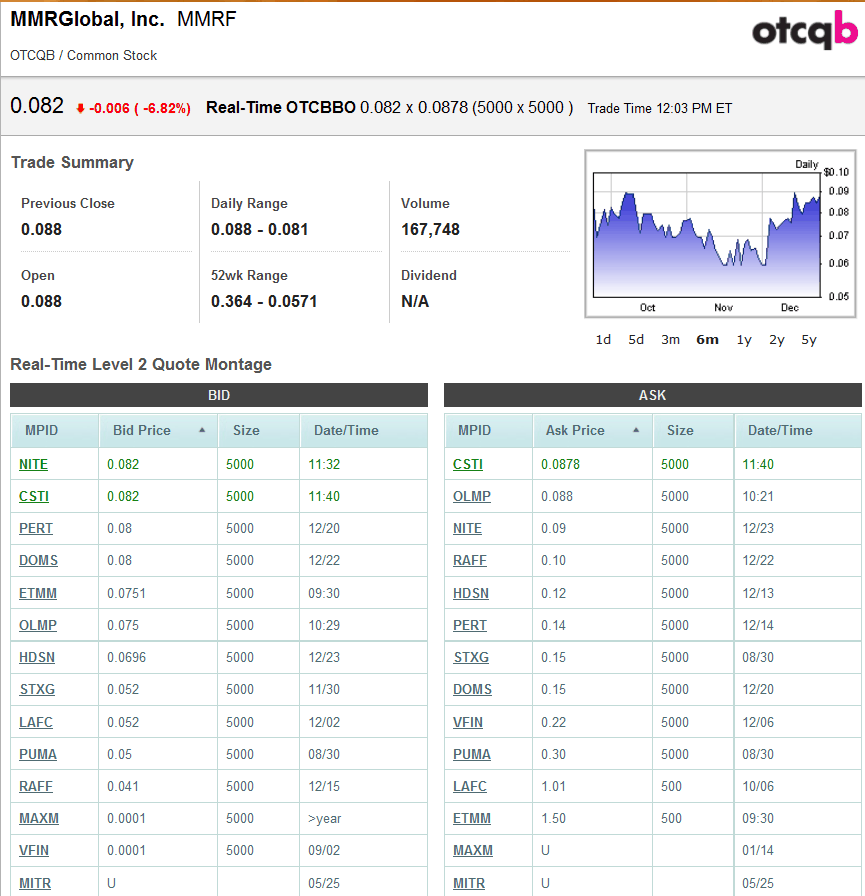
Task: Show the 2y chart range
Action: pyautogui.click(x=777, y=339)
